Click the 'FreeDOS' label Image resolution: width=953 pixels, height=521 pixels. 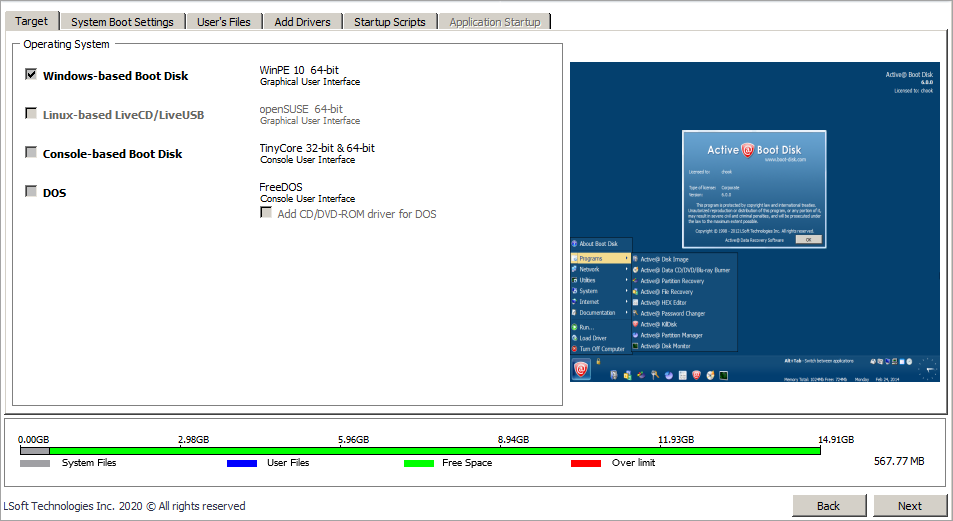click(281, 187)
